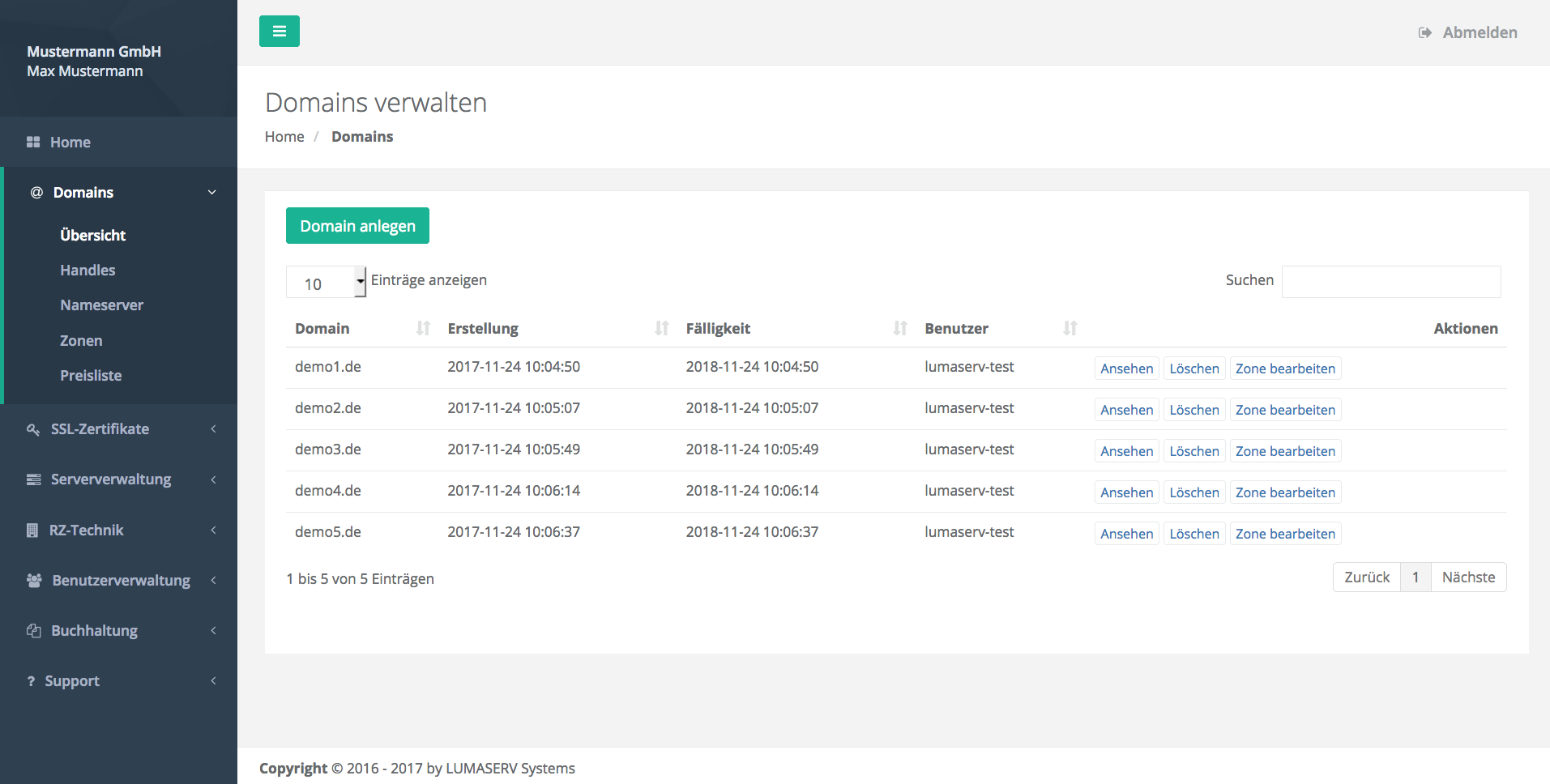Collapse the Domains menu chevron

coord(212,192)
